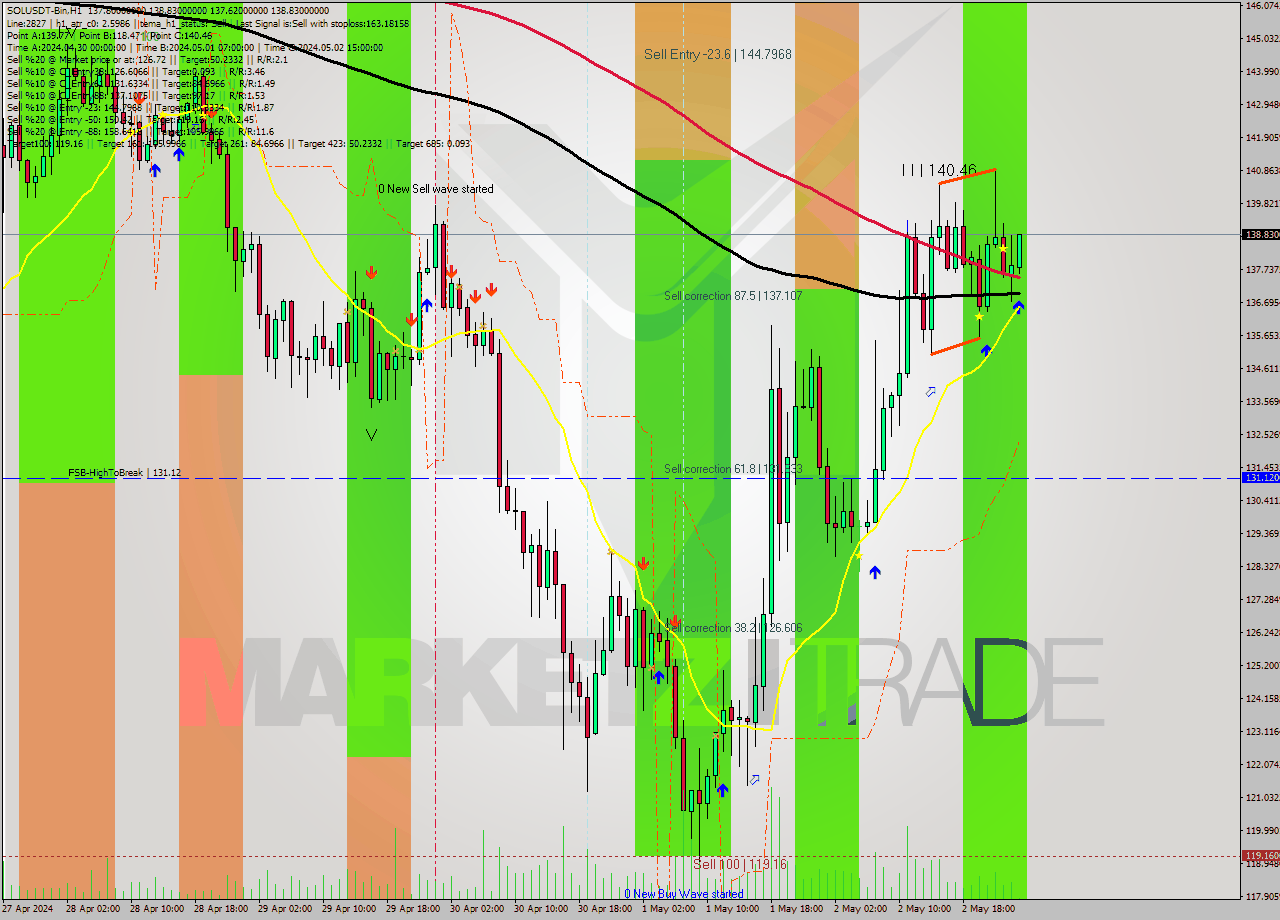Click the 'V' marker below the 29 Apr candles

[x=371, y=435]
